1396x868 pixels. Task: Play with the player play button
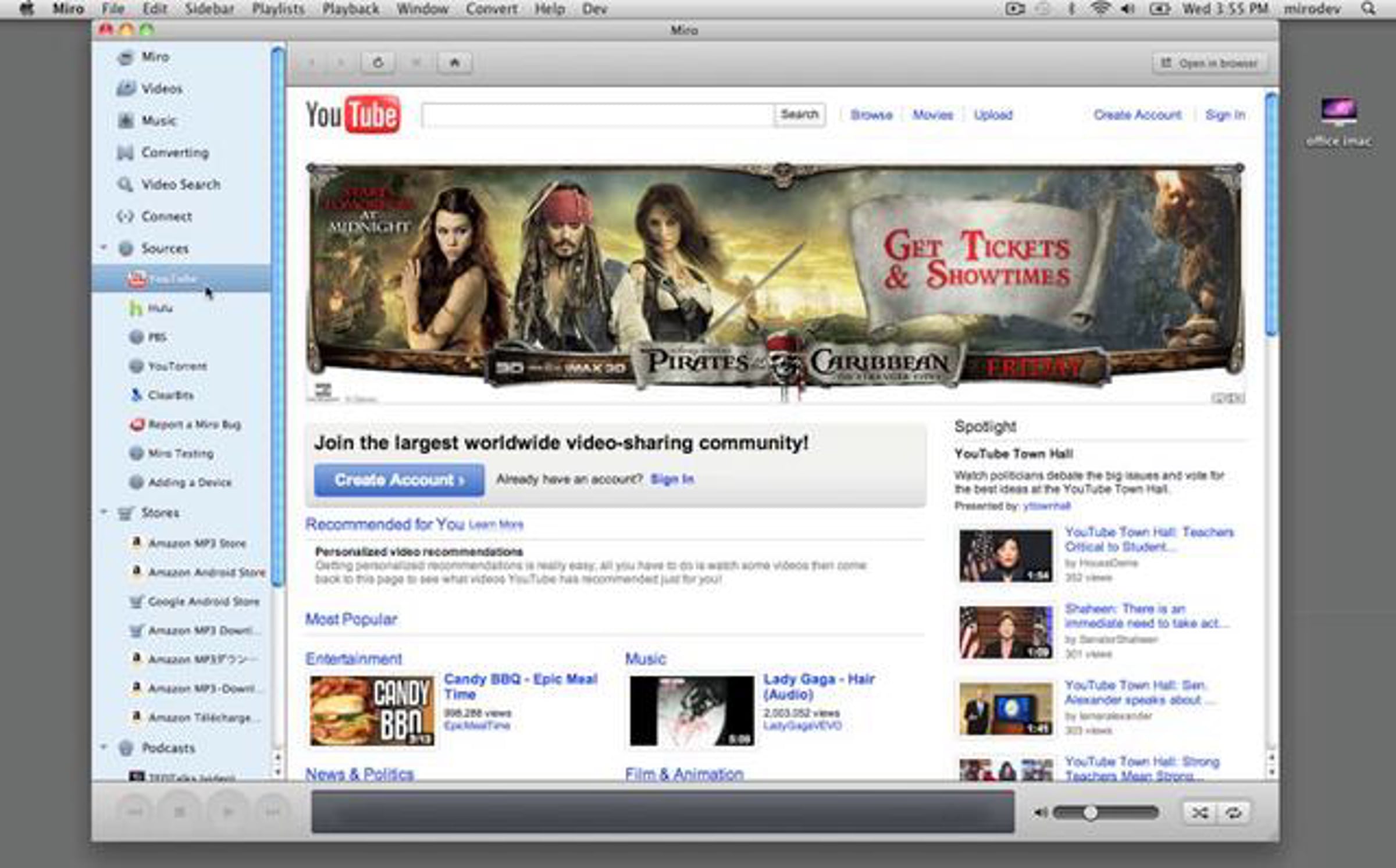coord(227,812)
